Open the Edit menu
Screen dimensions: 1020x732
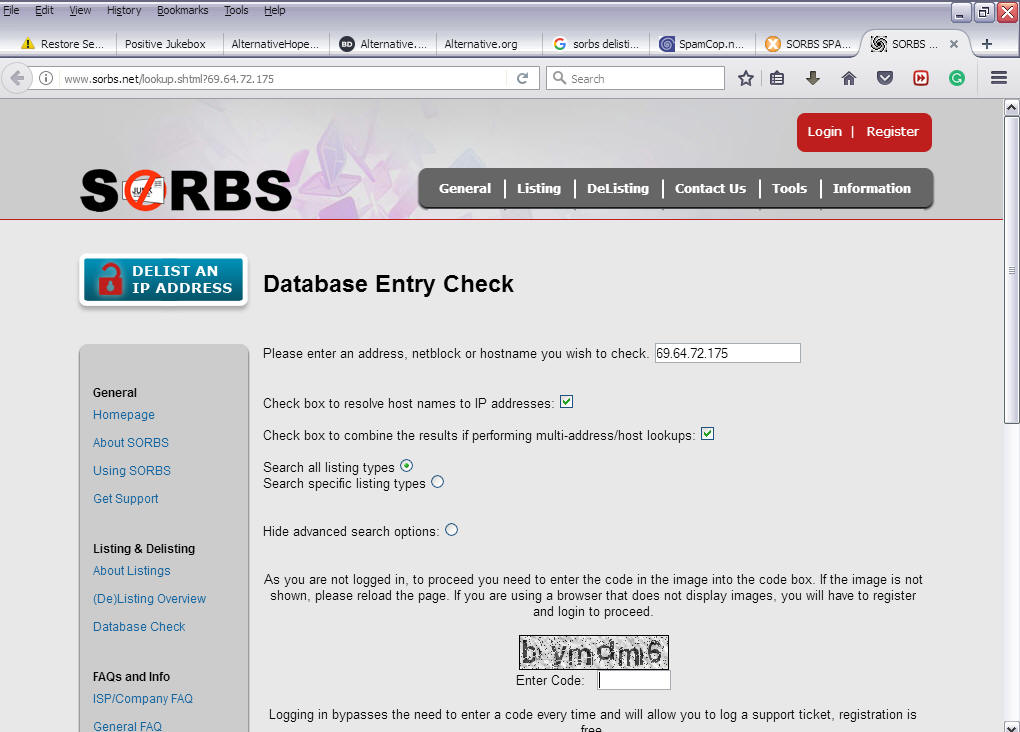pos(44,10)
